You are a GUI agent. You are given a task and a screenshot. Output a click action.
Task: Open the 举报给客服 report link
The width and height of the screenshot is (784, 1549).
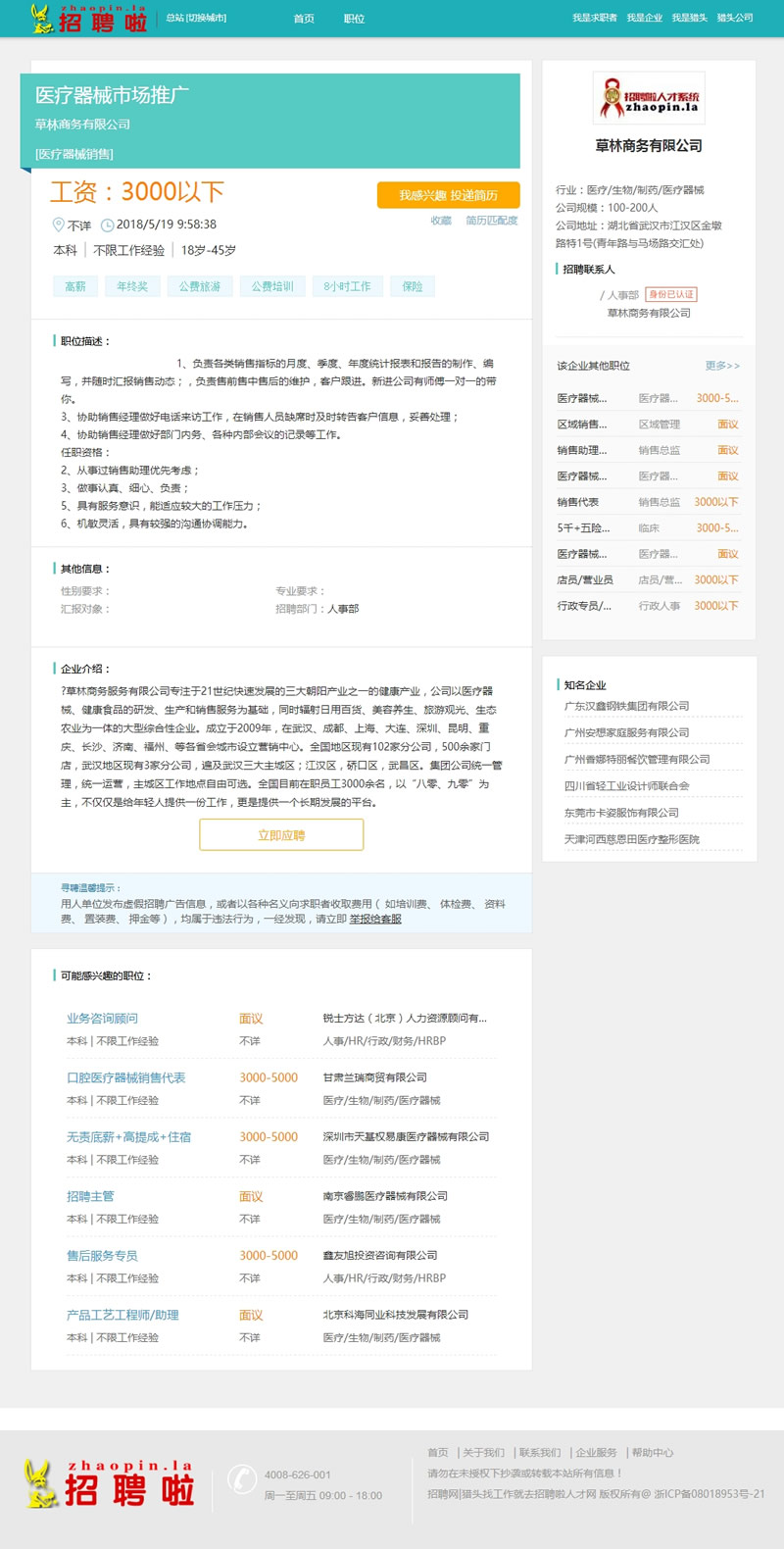tap(375, 919)
